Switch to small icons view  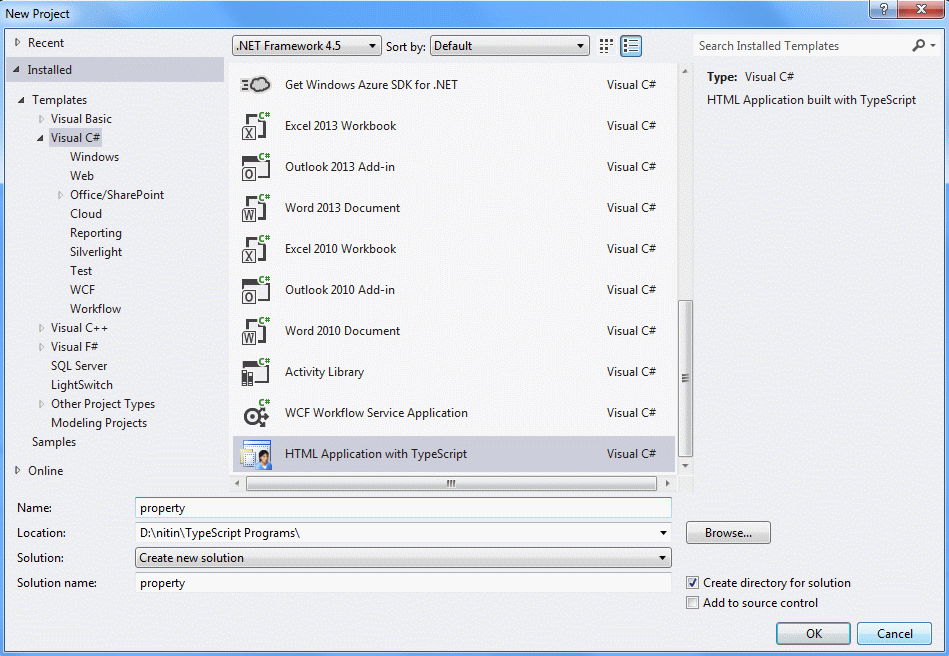(x=606, y=46)
